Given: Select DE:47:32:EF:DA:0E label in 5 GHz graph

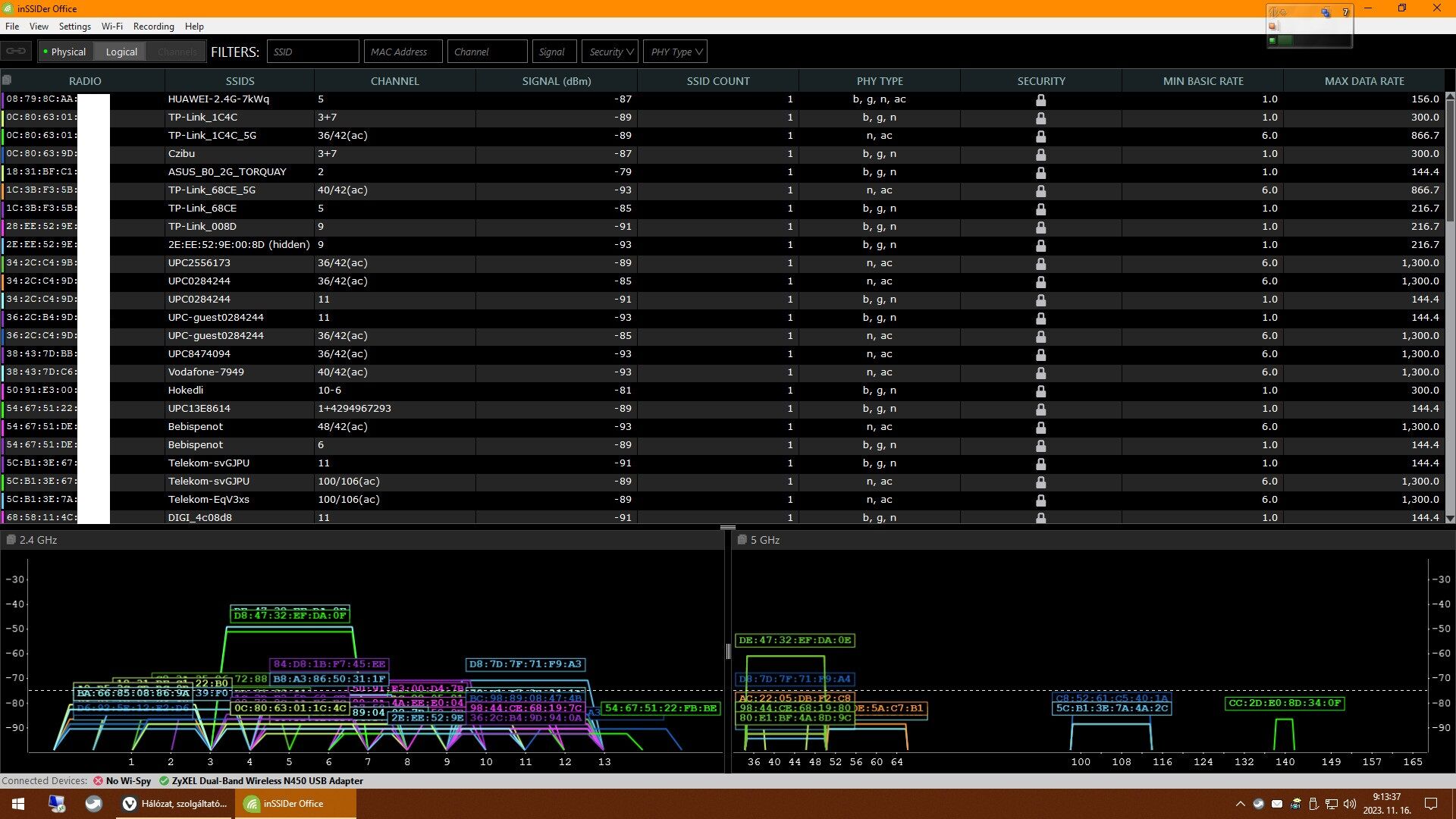Looking at the screenshot, I should coord(795,640).
